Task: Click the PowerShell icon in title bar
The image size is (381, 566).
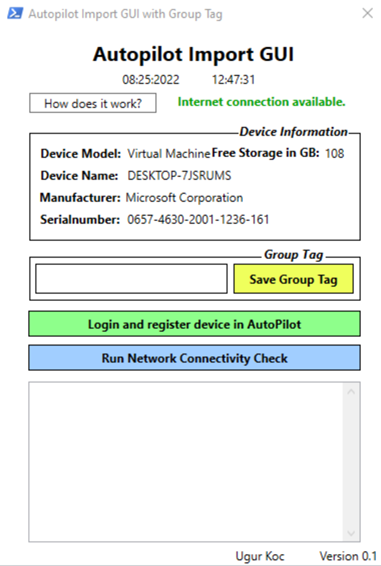Action: tap(15, 13)
